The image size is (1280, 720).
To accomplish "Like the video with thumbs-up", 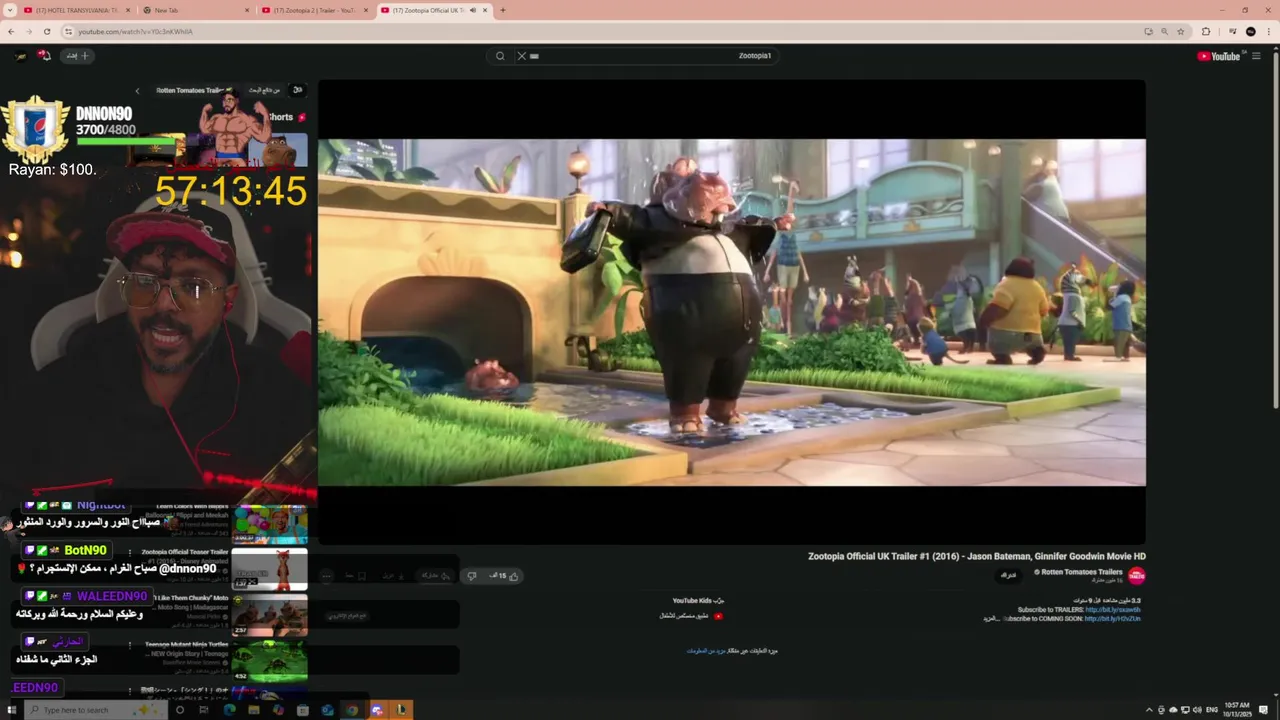I will pyautogui.click(x=505, y=576).
